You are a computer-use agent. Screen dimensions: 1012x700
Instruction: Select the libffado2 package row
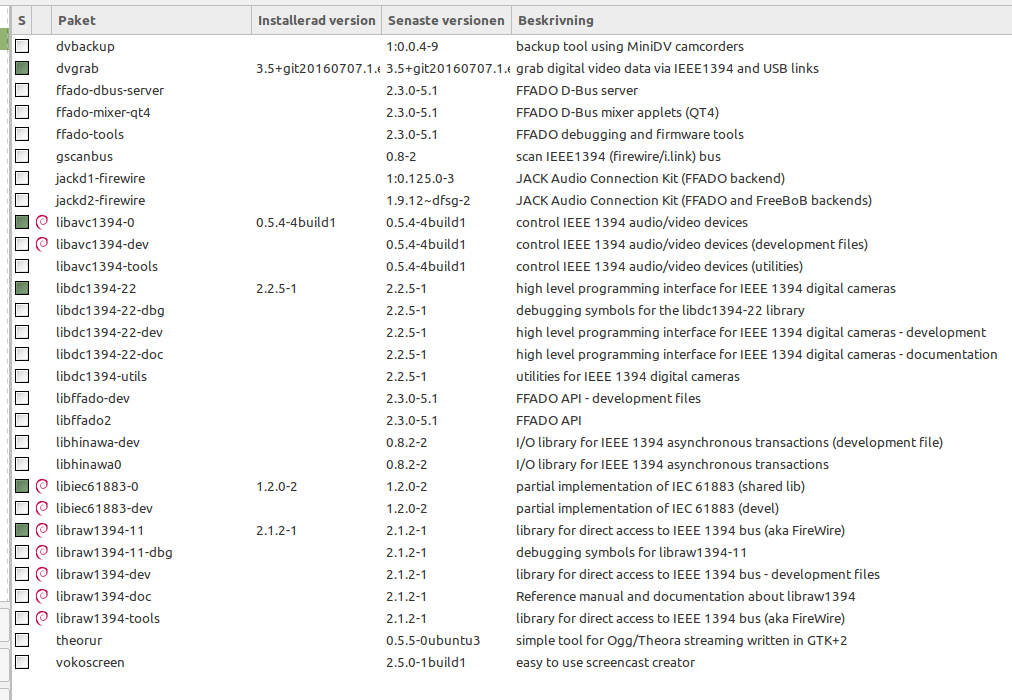84,420
